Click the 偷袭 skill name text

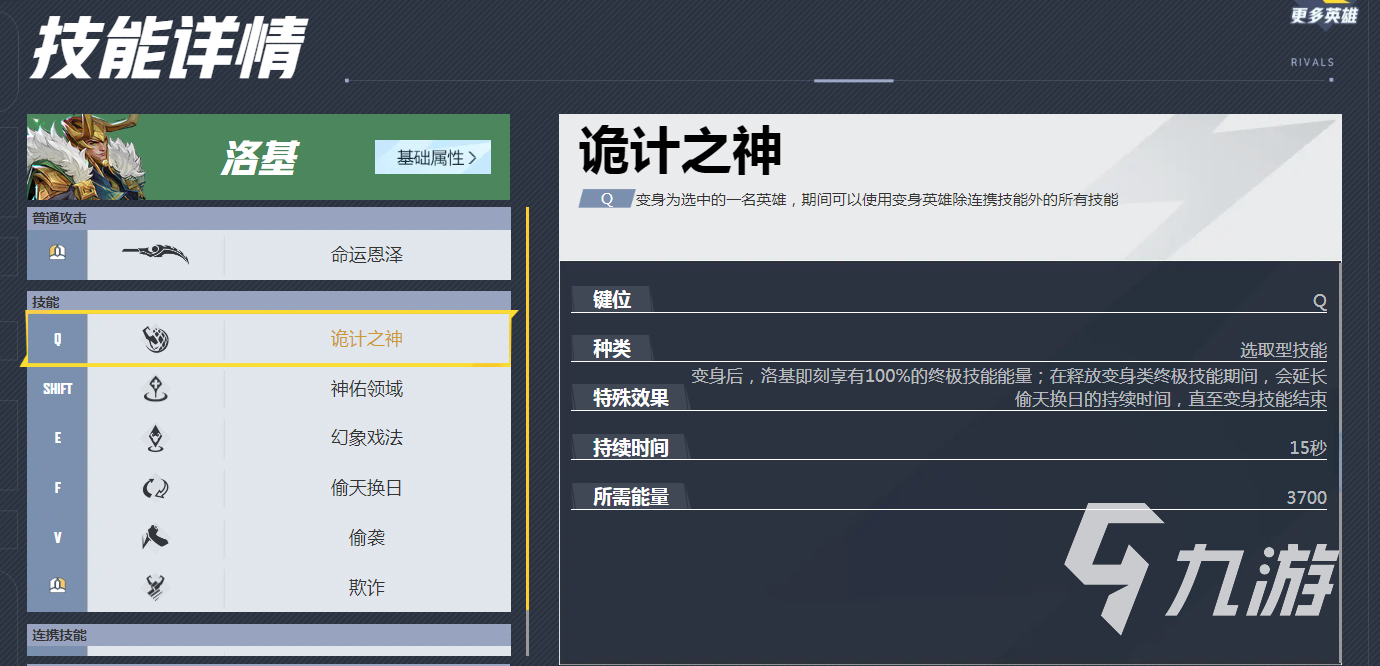click(x=366, y=538)
